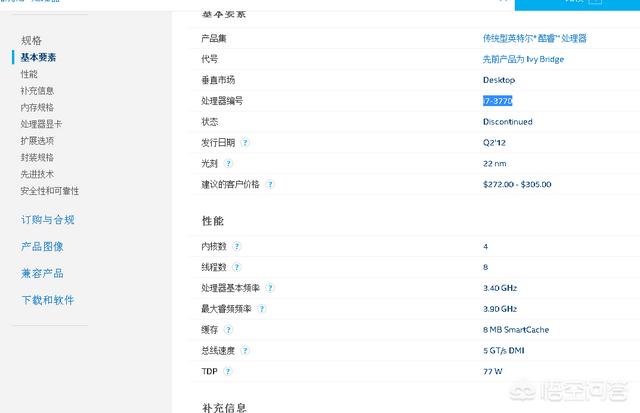Click the help icon beside 总线速度

coord(245,350)
